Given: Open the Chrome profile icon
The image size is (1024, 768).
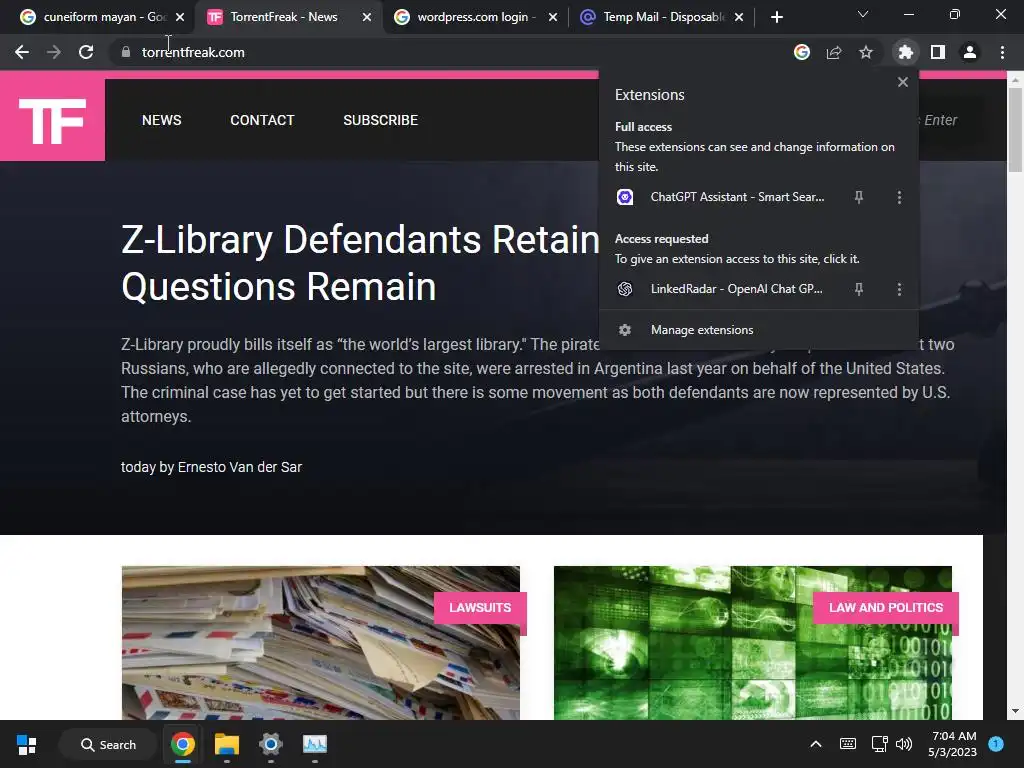Looking at the screenshot, I should point(970,52).
